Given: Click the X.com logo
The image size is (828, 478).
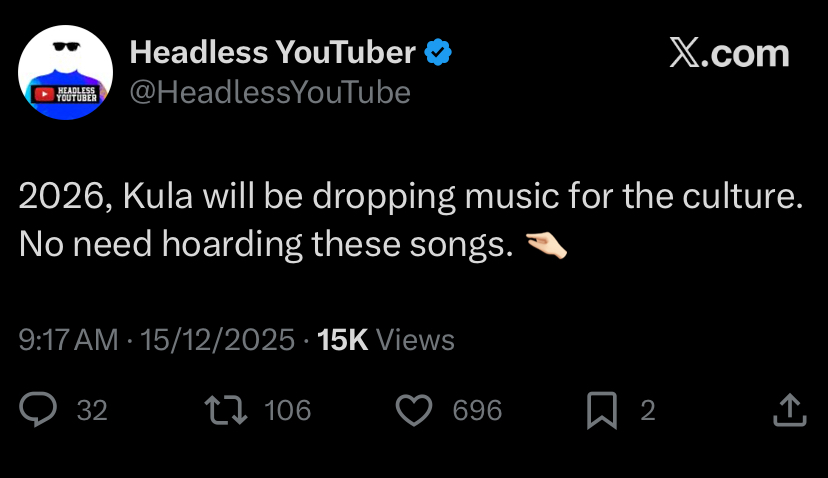Looking at the screenshot, I should pyautogui.click(x=729, y=54).
